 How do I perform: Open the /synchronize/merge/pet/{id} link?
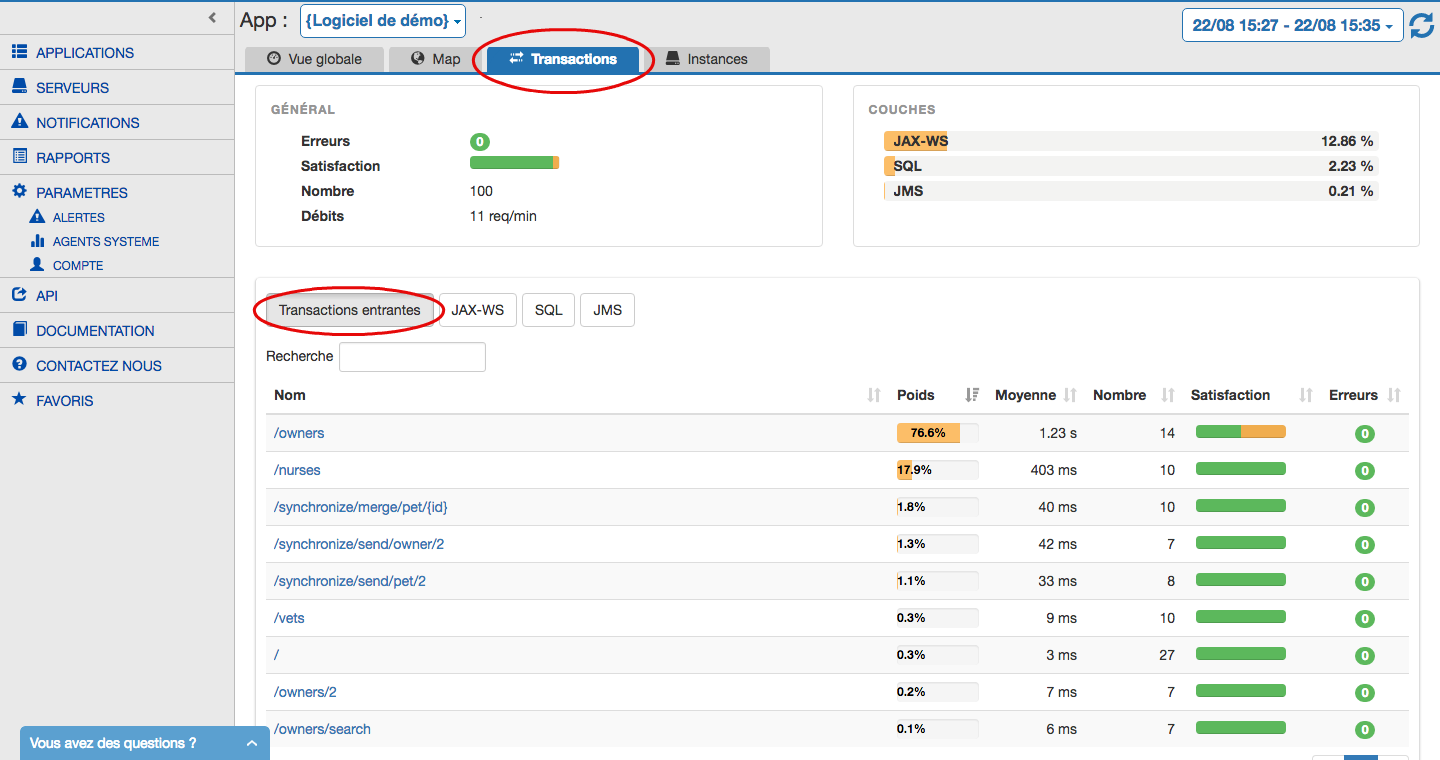[x=361, y=507]
